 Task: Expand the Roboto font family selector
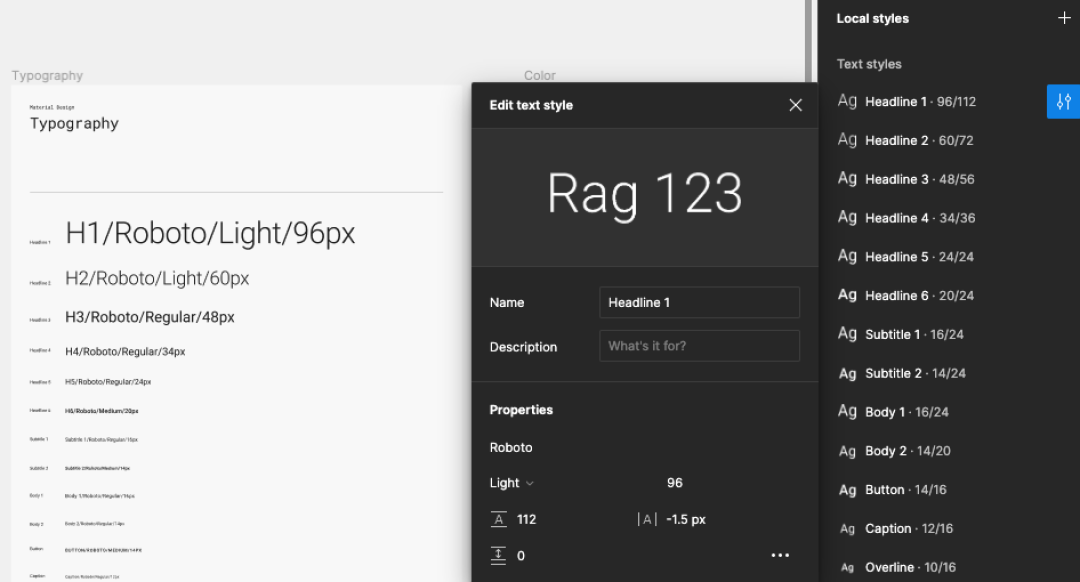tap(509, 447)
